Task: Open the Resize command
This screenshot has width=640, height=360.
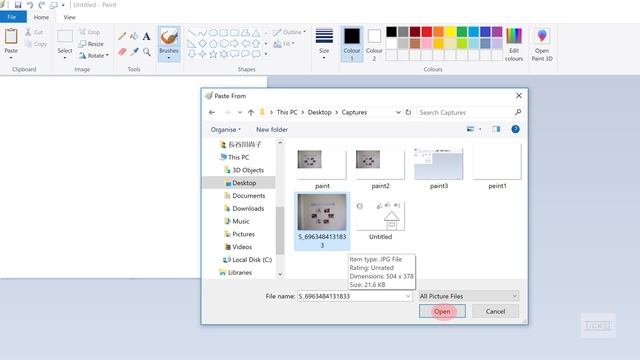Action: point(91,44)
